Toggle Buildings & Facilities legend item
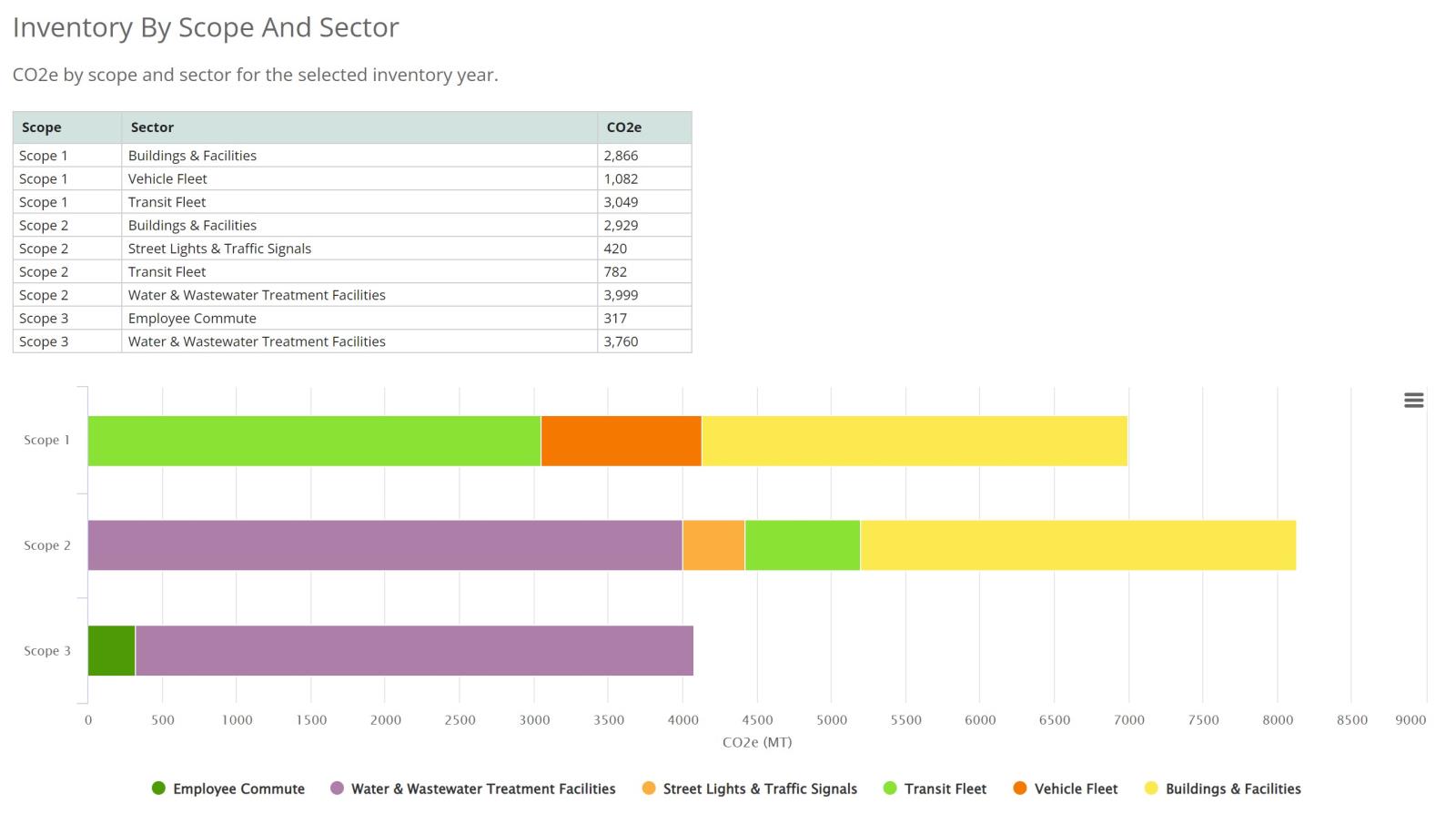The height and width of the screenshot is (814, 1456). click(x=1222, y=789)
